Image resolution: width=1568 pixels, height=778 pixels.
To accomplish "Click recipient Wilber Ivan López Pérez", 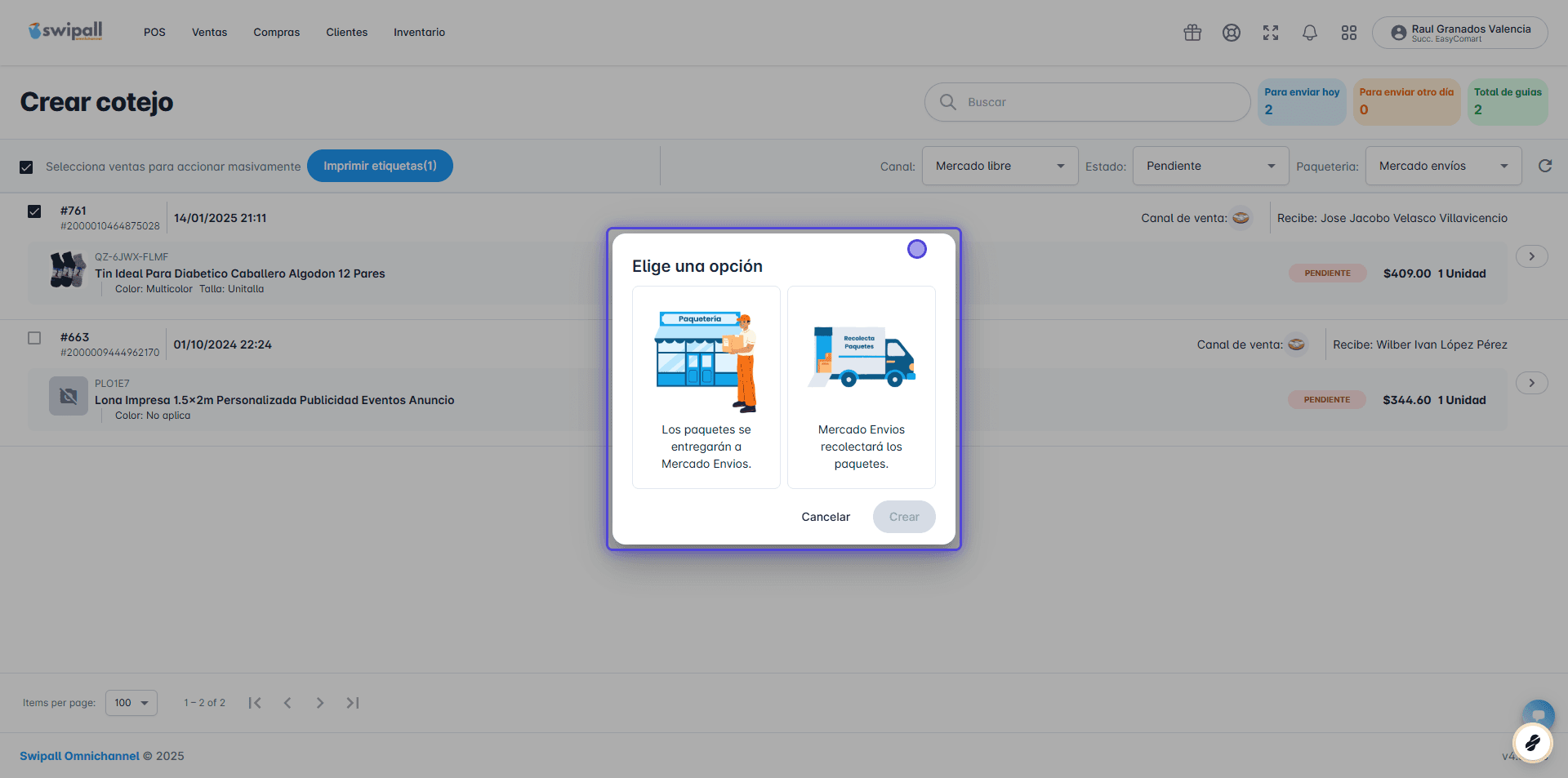I will [1442, 345].
